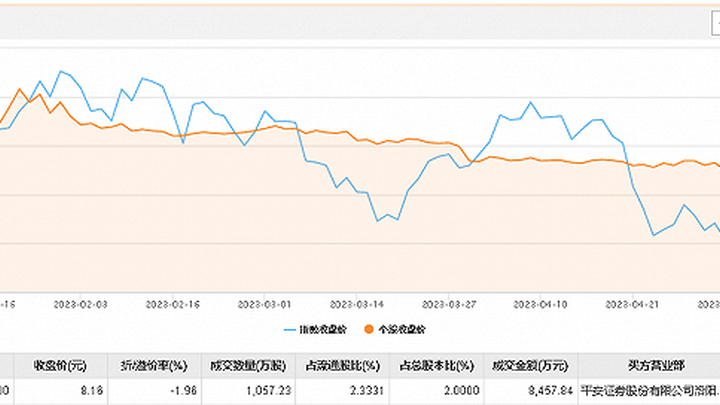
Task: Click the 折/溢价率(%) column header
Action: tap(154, 366)
